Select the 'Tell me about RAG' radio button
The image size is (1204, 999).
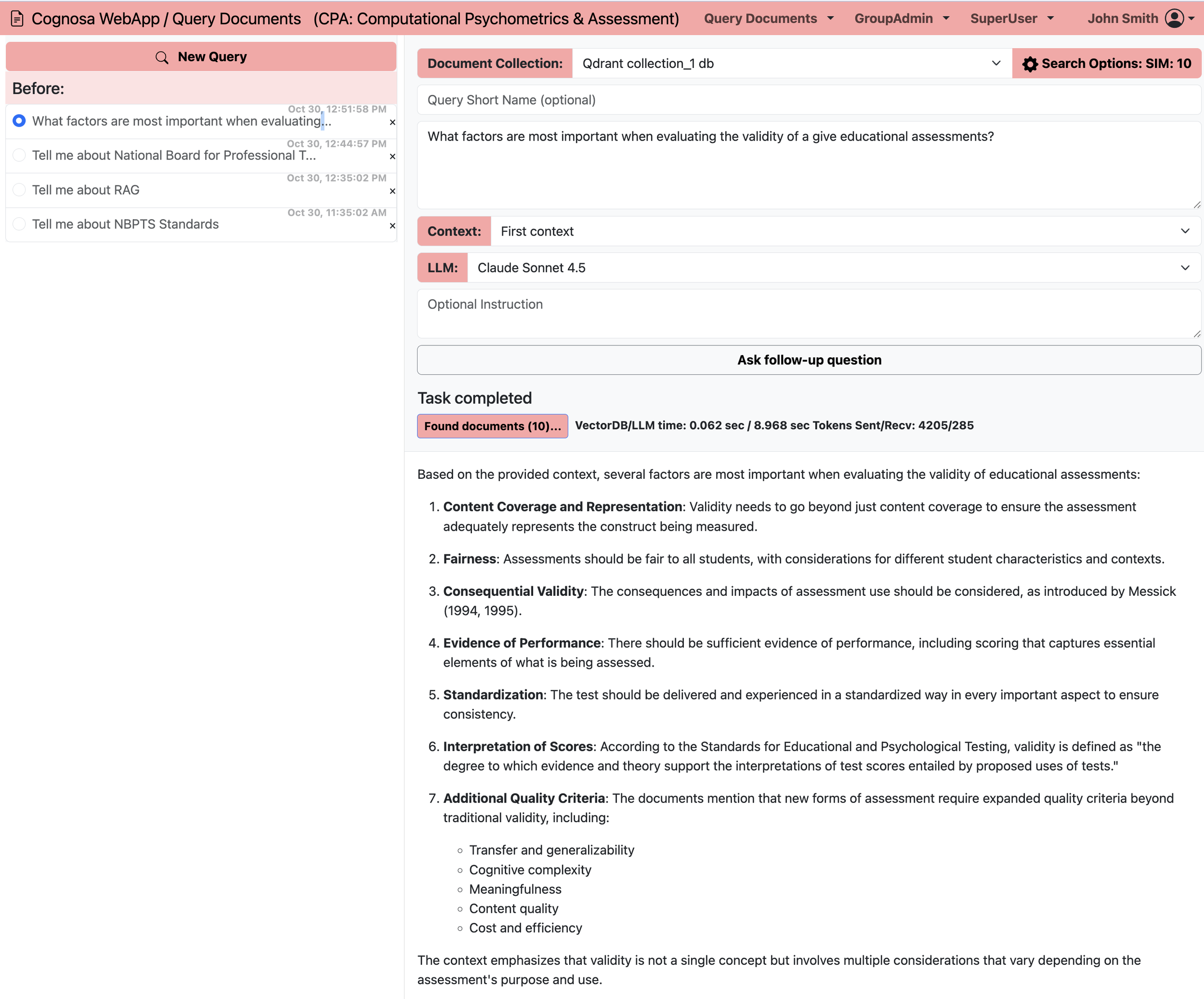click(x=19, y=190)
